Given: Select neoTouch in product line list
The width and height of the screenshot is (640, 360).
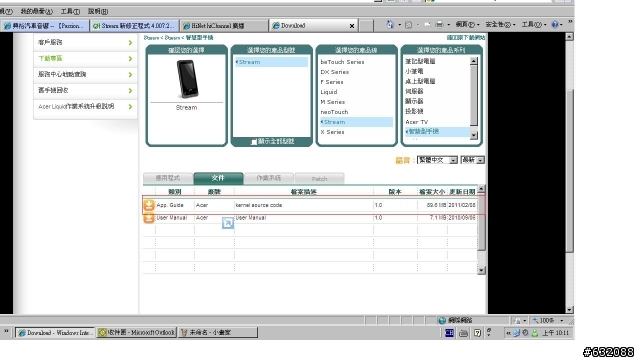Looking at the screenshot, I should click(334, 112).
